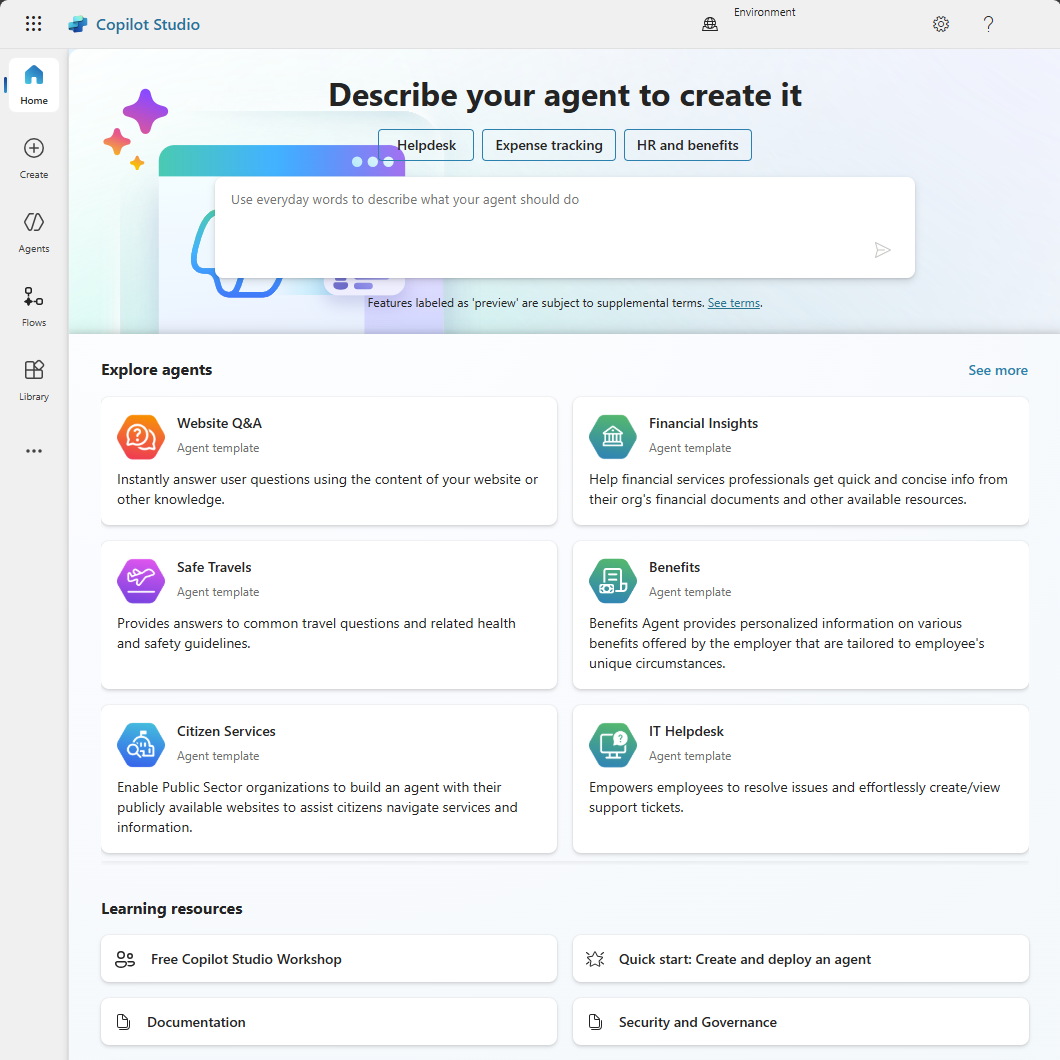
Task: Show more sidebar options ellipsis
Action: coord(34,451)
